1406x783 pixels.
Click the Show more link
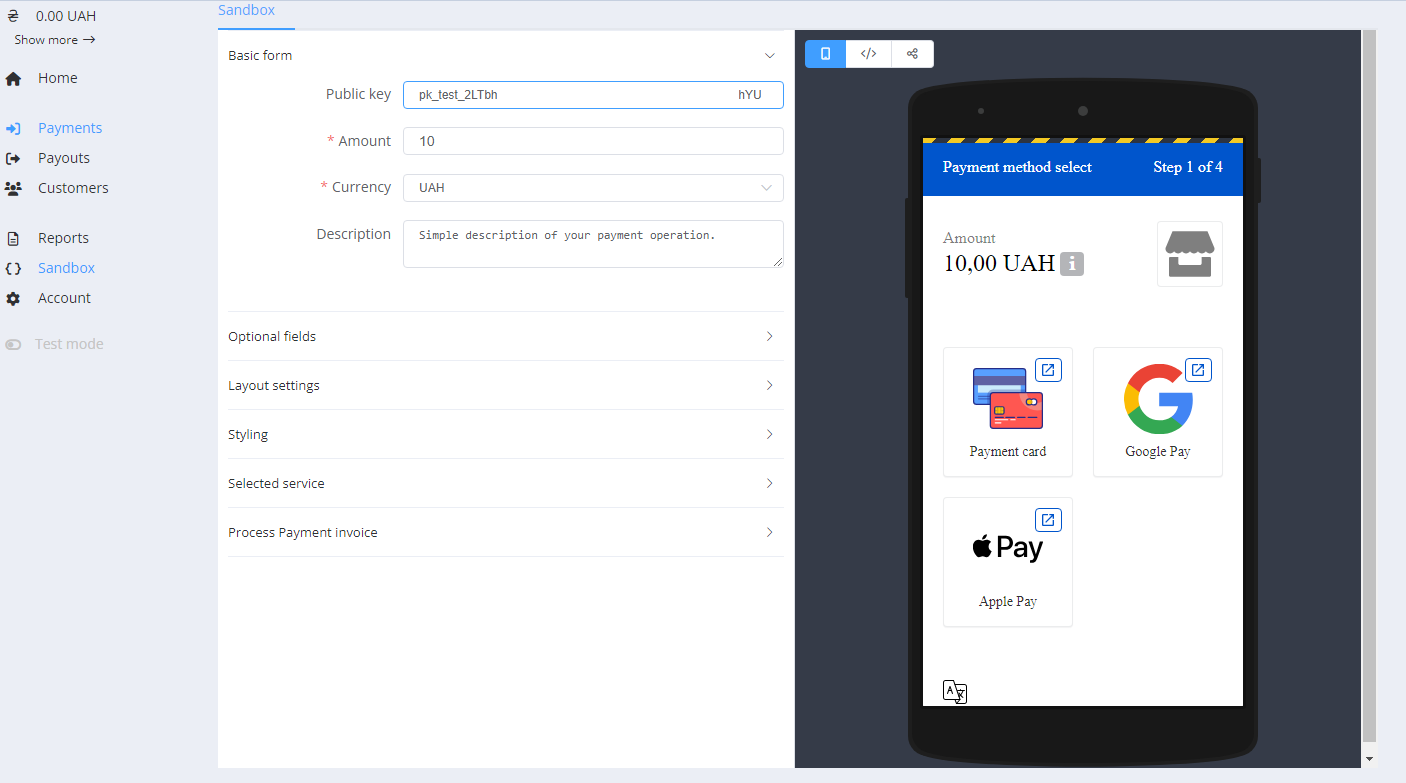coord(54,40)
